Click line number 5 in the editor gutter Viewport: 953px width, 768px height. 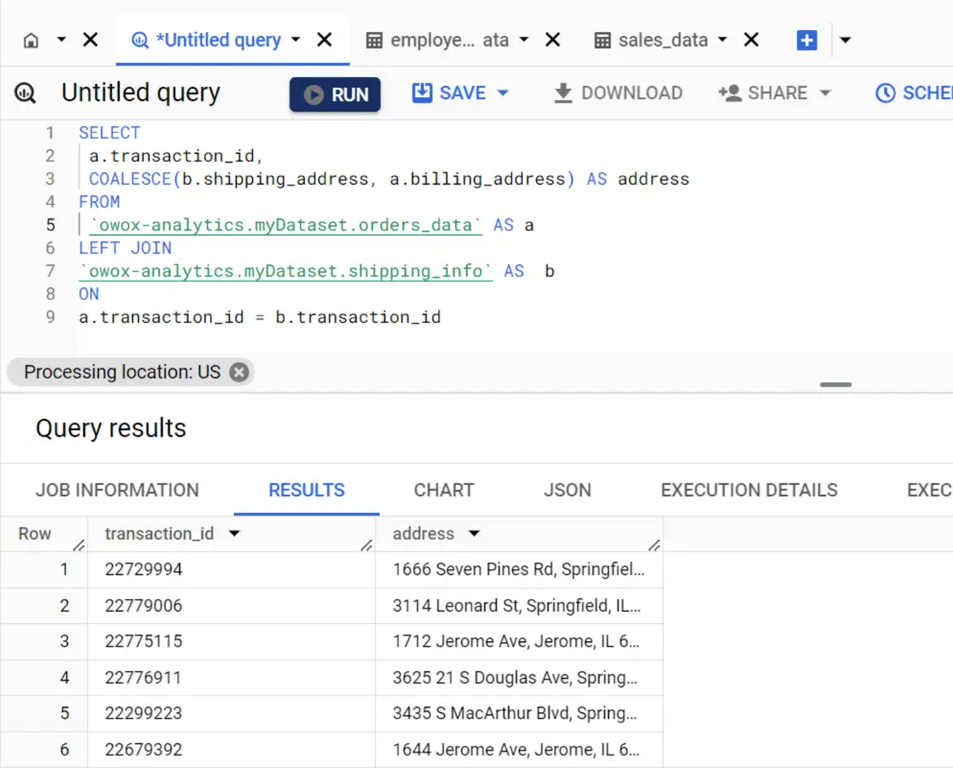pos(50,225)
